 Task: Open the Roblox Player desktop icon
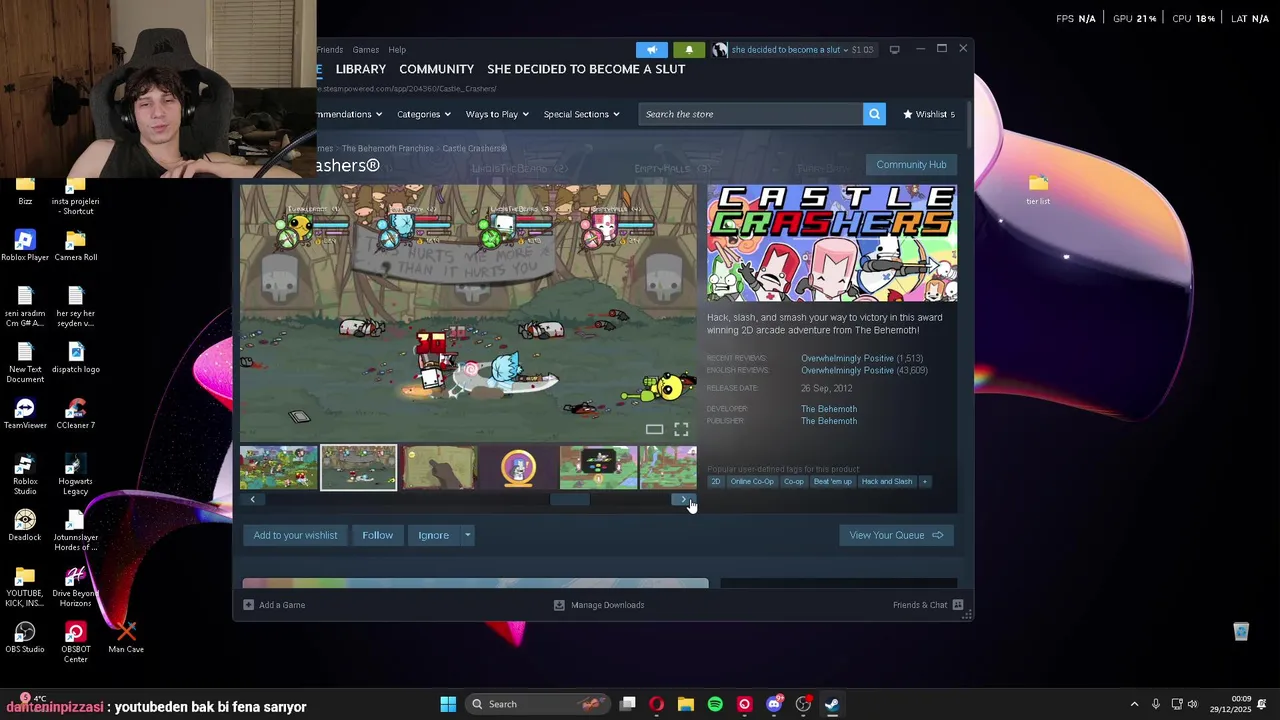(25, 246)
